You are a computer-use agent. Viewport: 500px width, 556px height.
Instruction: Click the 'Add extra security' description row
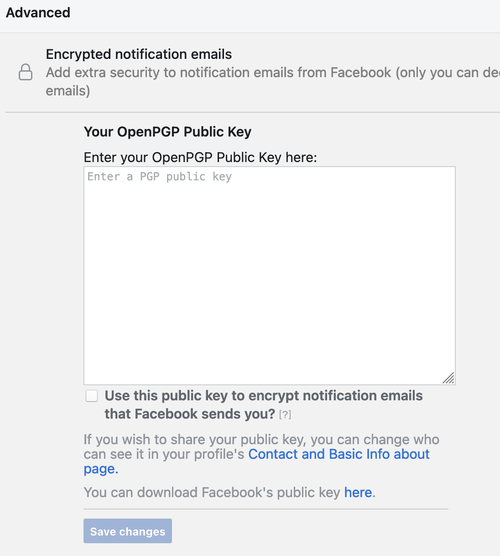(x=273, y=73)
